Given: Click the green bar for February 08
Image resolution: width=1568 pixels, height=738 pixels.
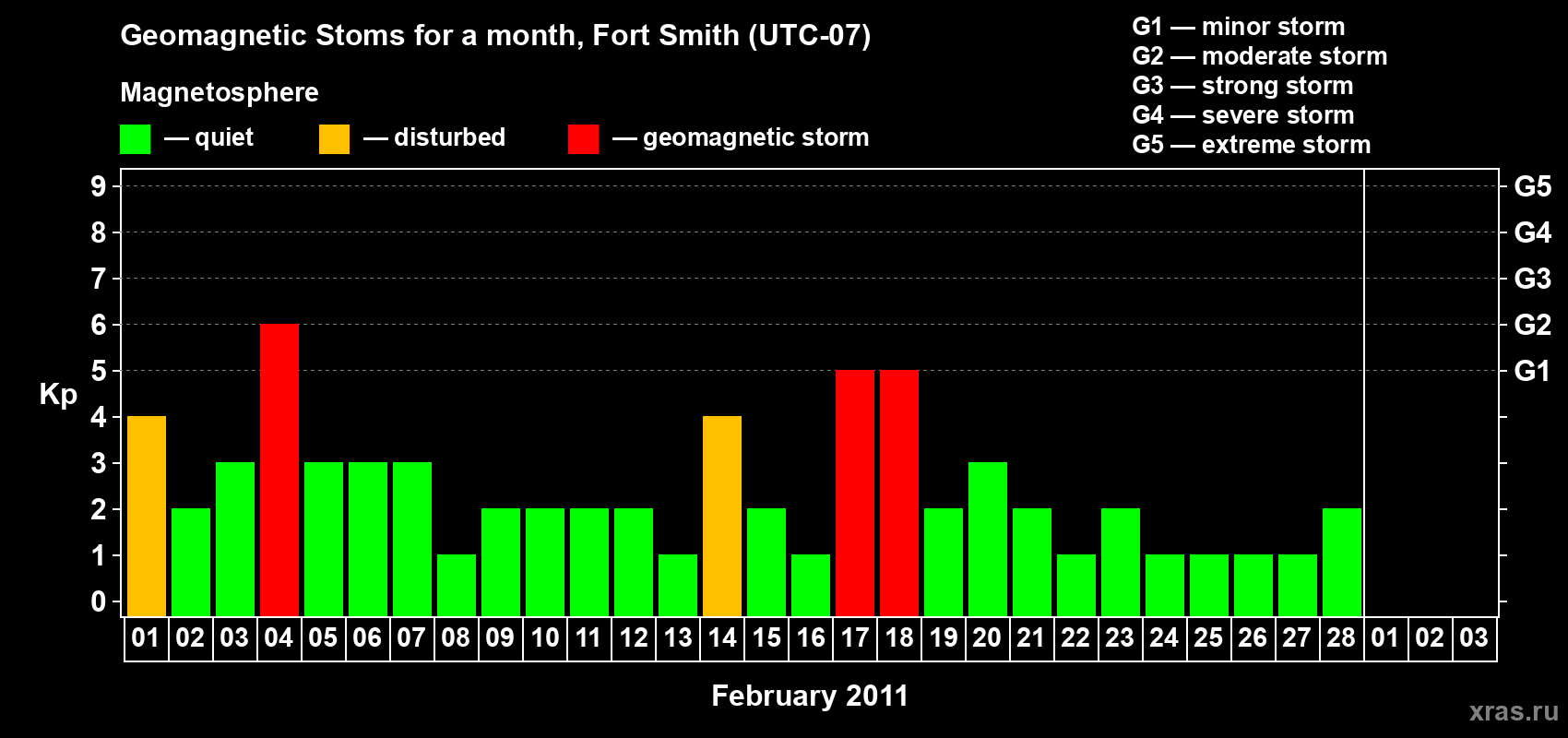Looking at the screenshot, I should (x=457, y=585).
